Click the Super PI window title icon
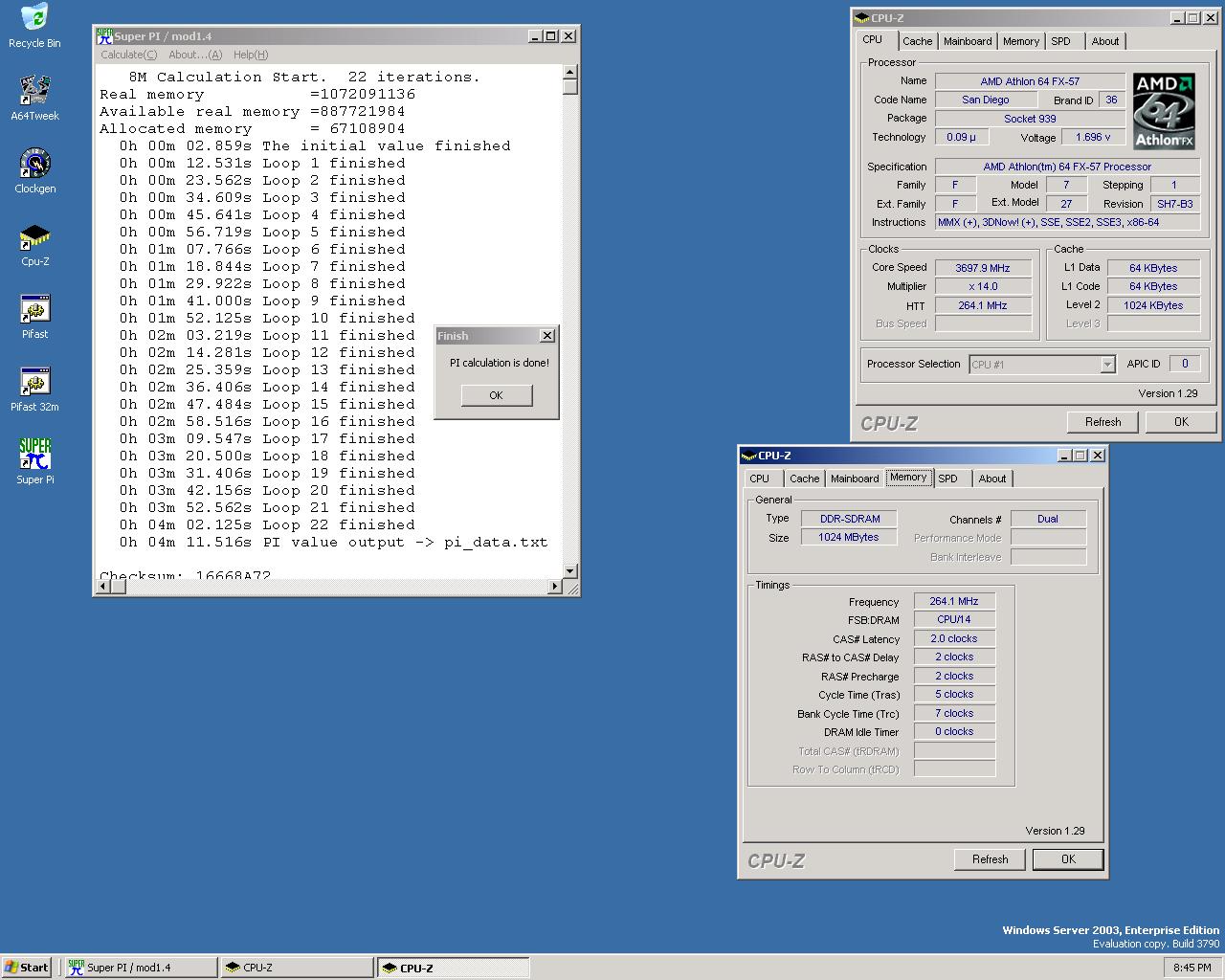 104,36
